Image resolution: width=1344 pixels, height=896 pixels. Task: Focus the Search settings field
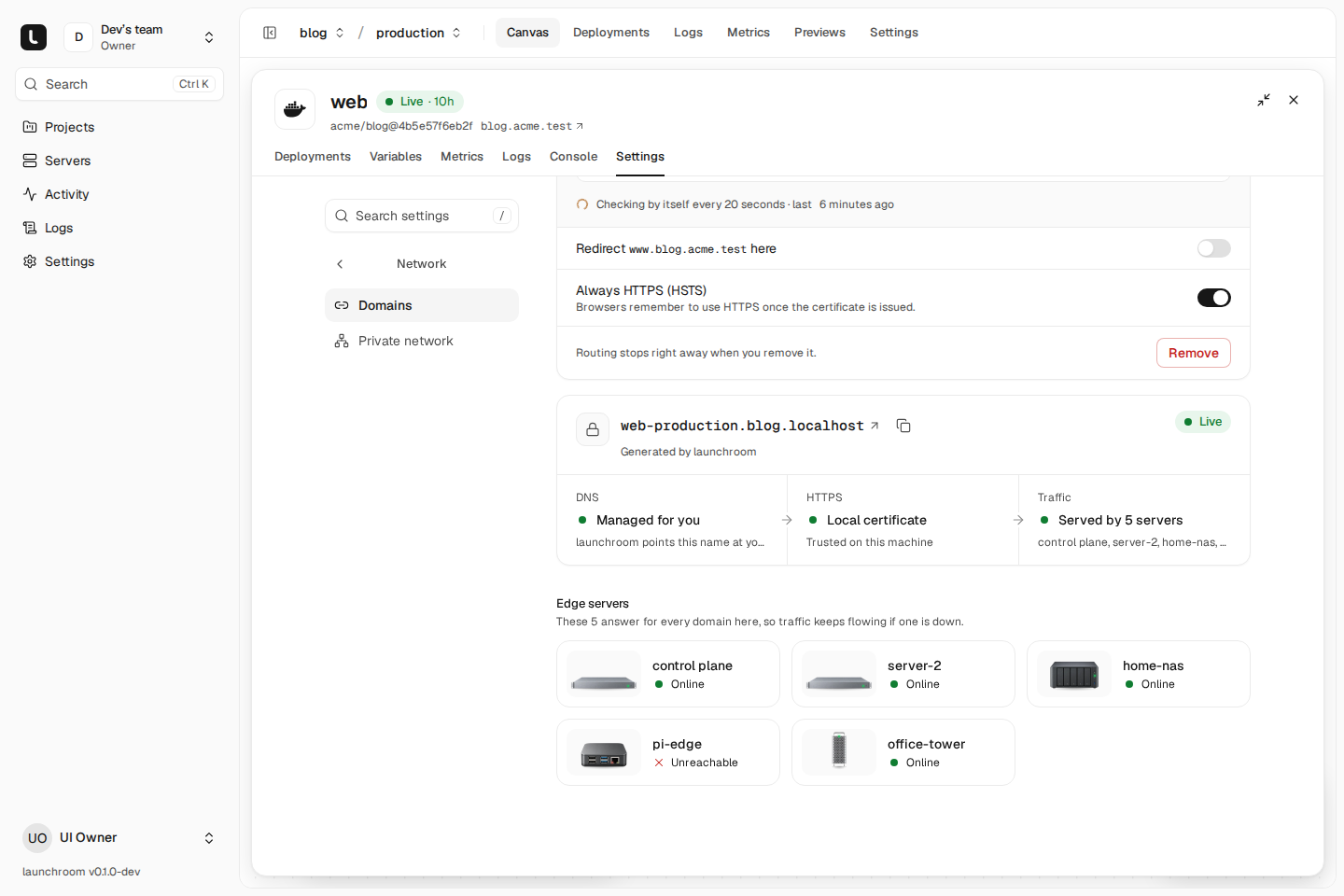pyautogui.click(x=422, y=216)
